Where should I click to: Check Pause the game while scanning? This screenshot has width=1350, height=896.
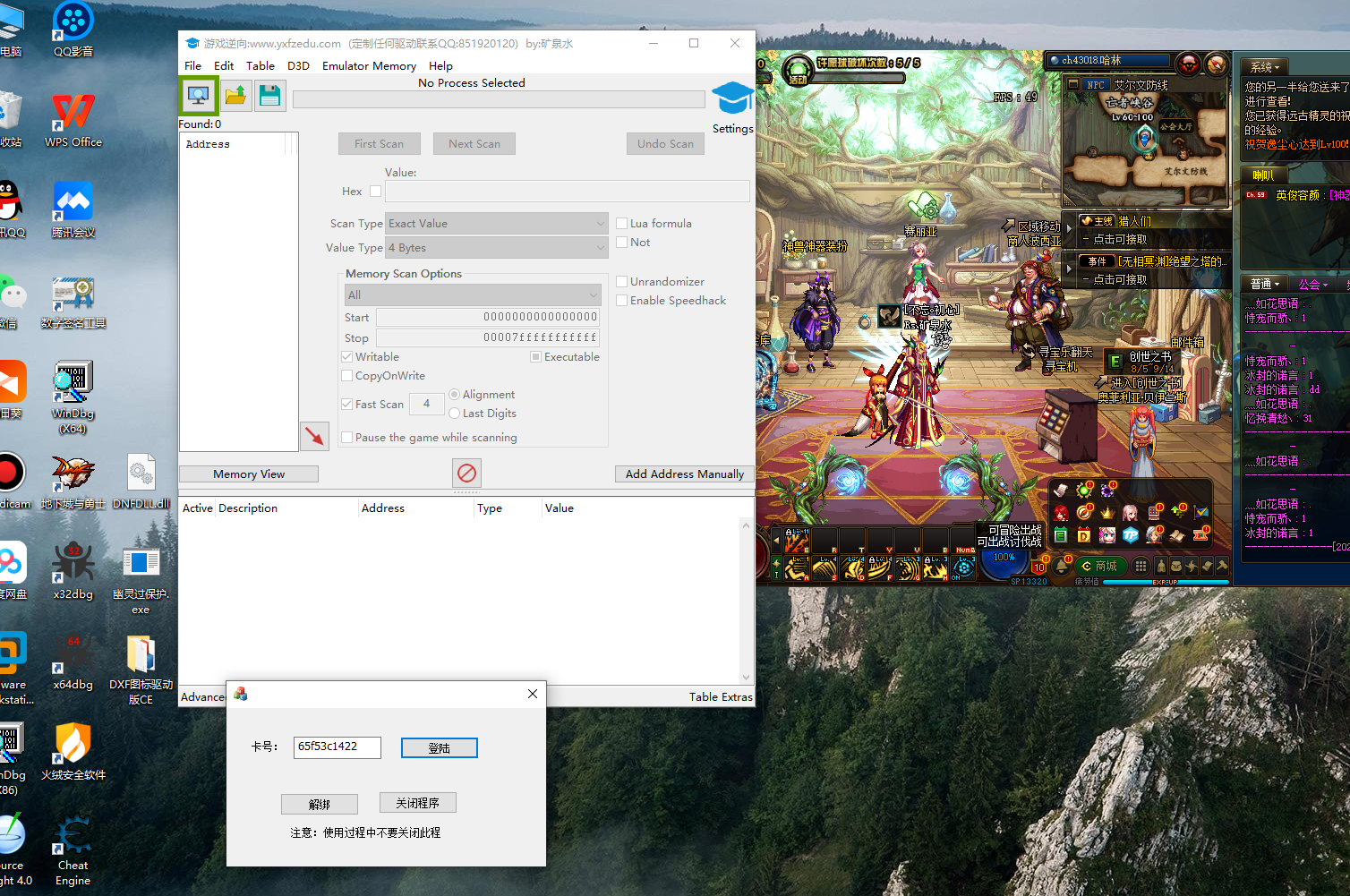click(x=346, y=438)
